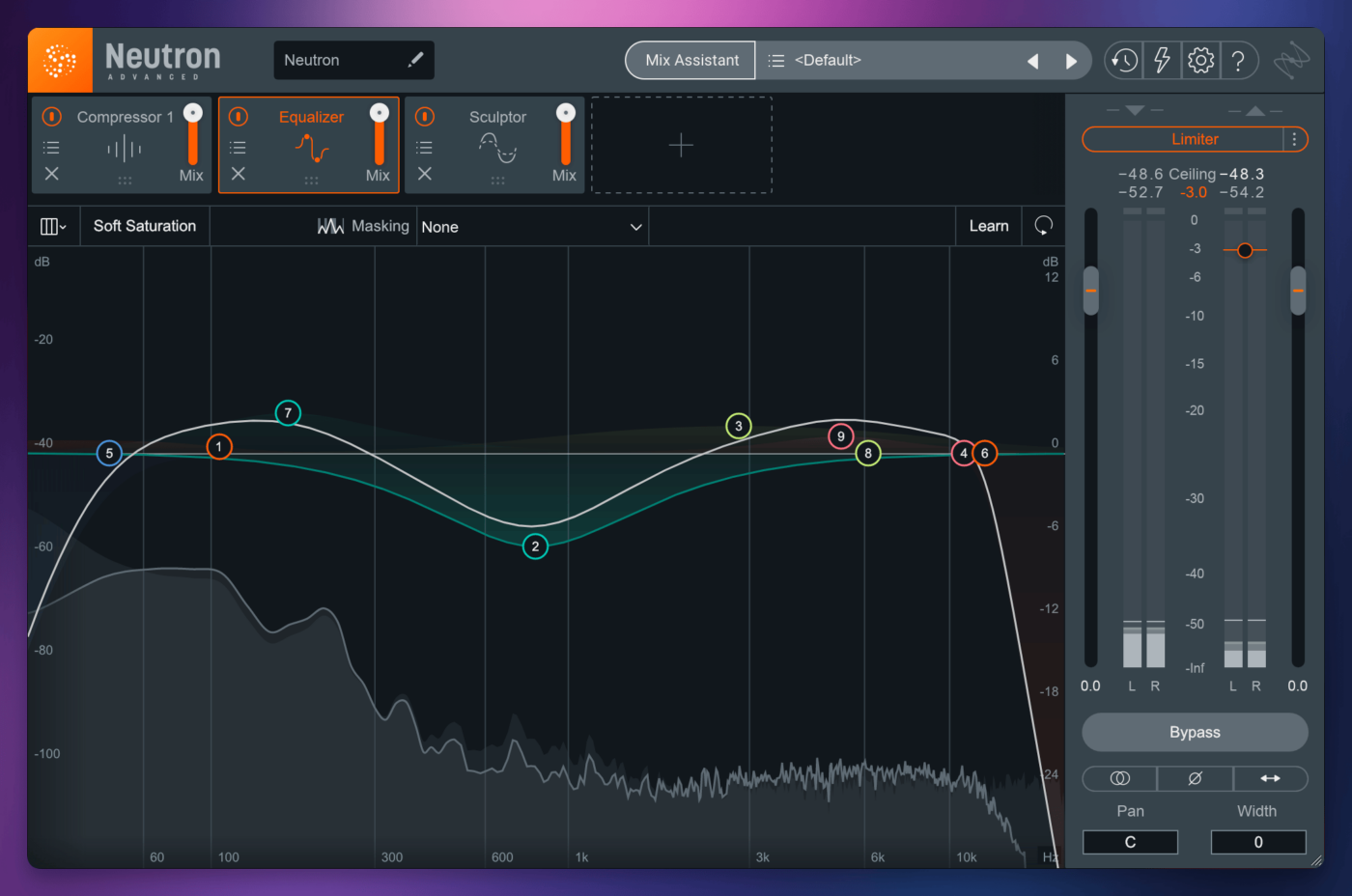This screenshot has width=1352, height=896.
Task: Toggle the swap channels arrow icon
Action: [1270, 778]
